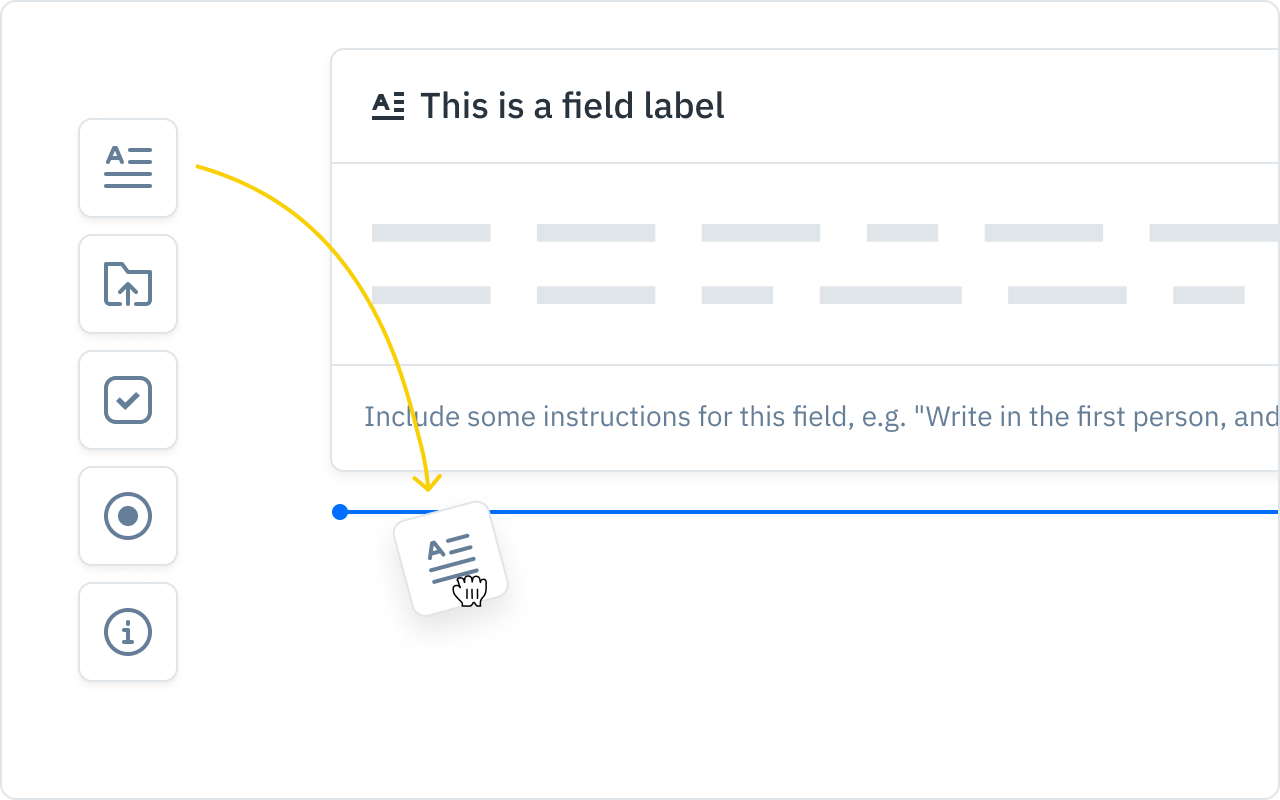
Task: Select the text field block icon in sidebar
Action: (x=128, y=168)
